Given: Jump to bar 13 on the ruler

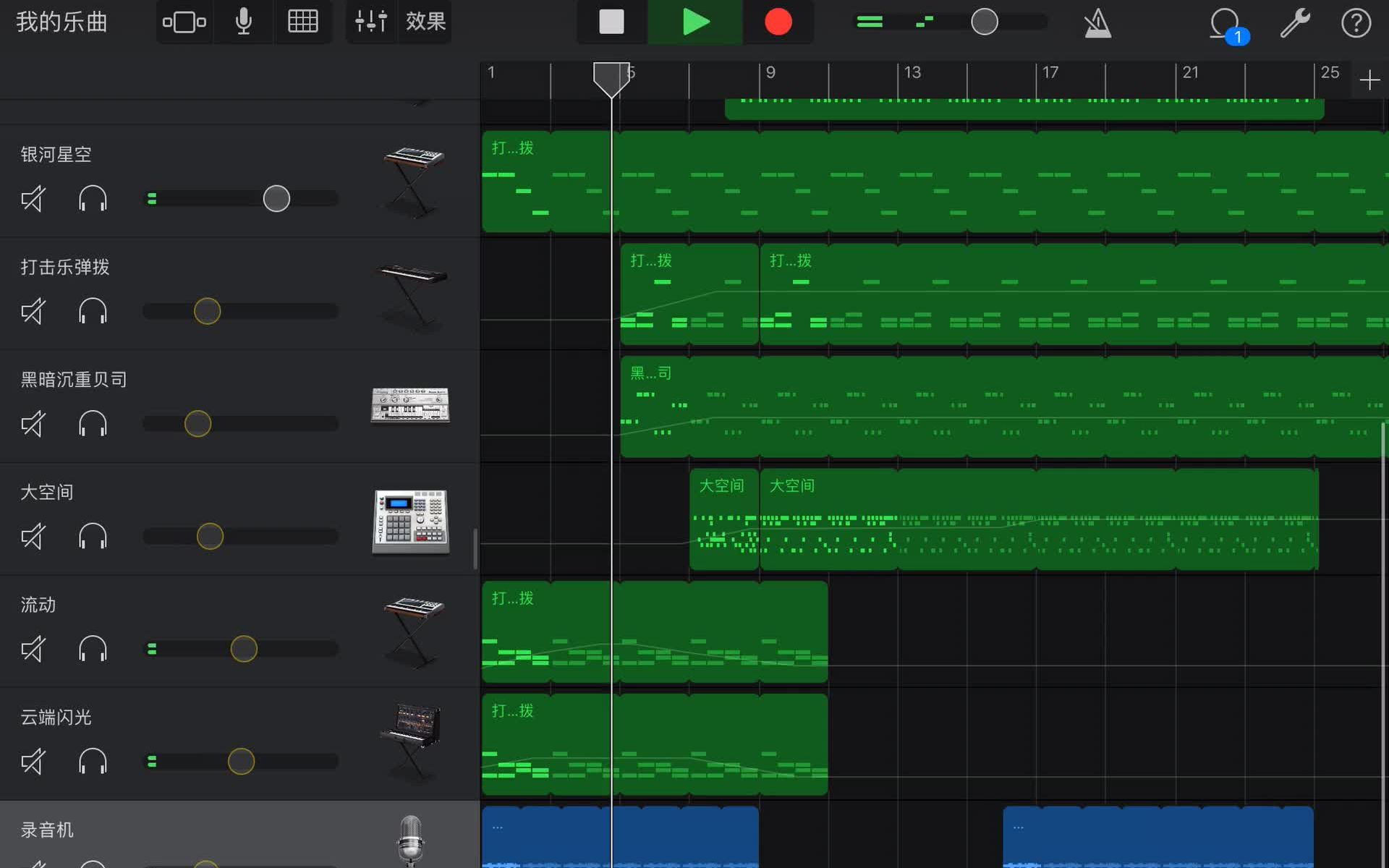Looking at the screenshot, I should coord(912,72).
